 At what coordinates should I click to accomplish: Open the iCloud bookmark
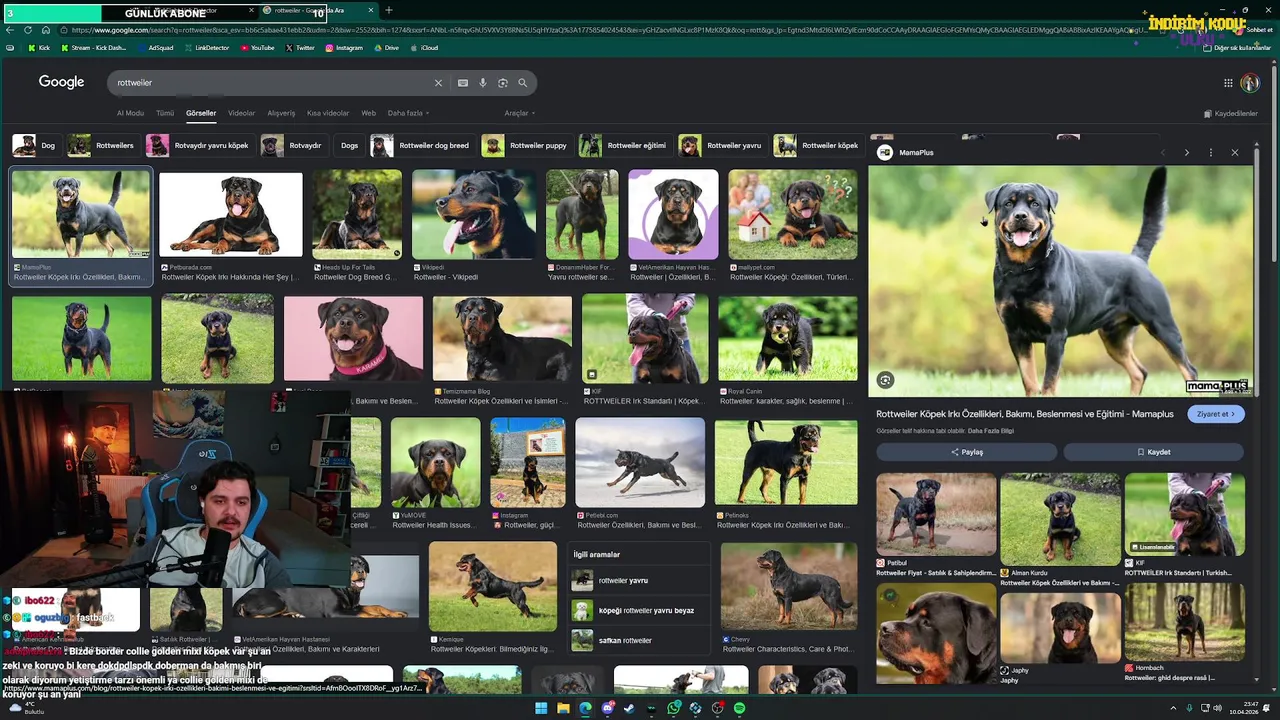click(424, 48)
